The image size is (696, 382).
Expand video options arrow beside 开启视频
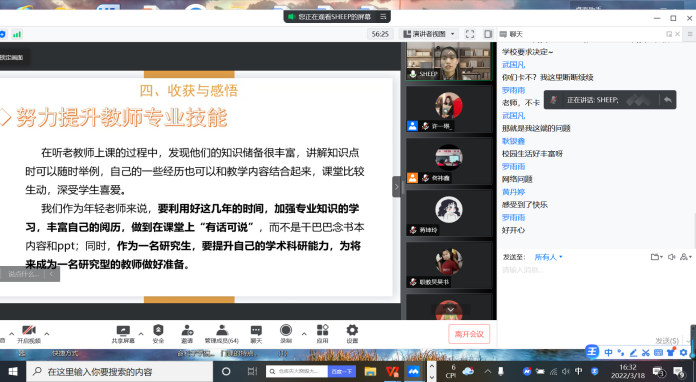pyautogui.click(x=47, y=333)
